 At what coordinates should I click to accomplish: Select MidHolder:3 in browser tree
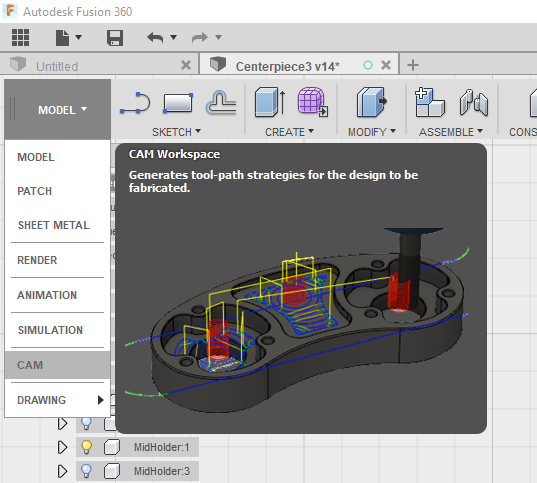tap(162, 471)
